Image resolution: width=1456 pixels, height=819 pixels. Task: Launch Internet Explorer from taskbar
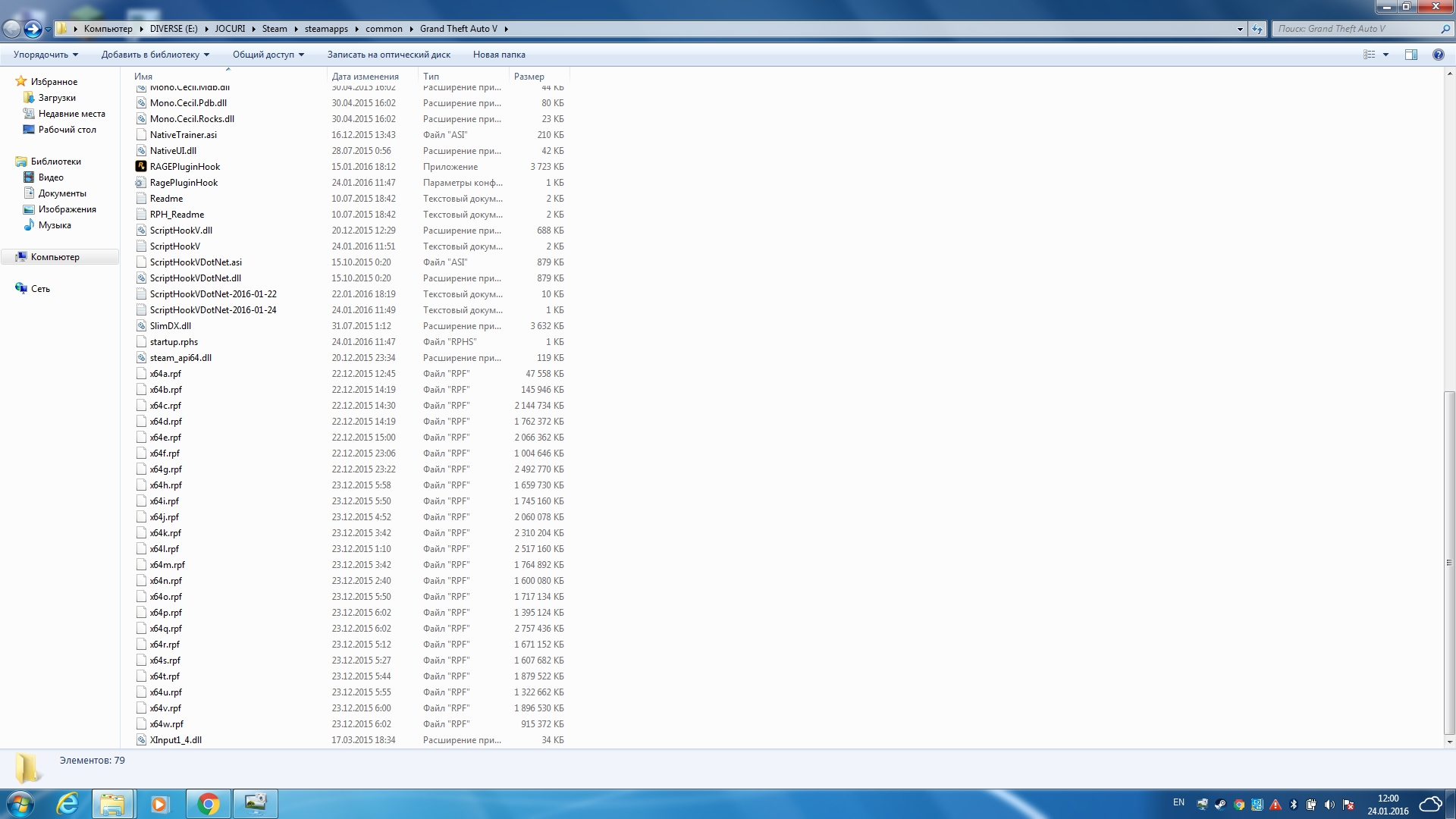point(68,804)
